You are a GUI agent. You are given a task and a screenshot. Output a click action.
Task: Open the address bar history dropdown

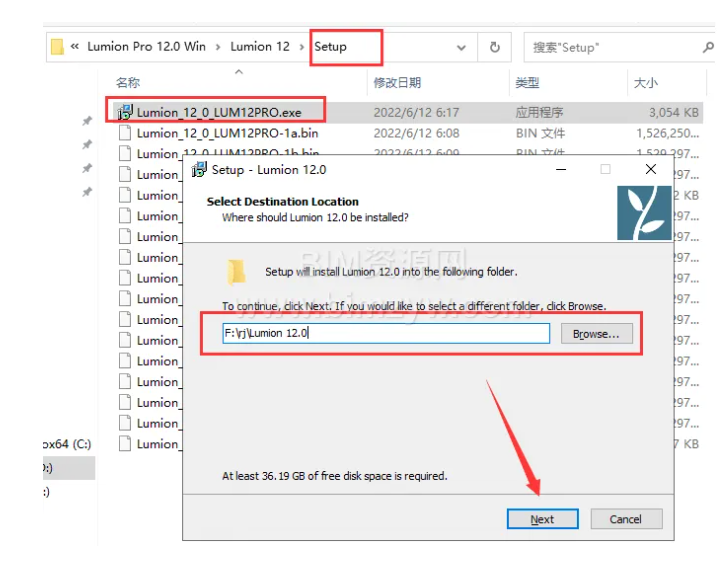[461, 47]
